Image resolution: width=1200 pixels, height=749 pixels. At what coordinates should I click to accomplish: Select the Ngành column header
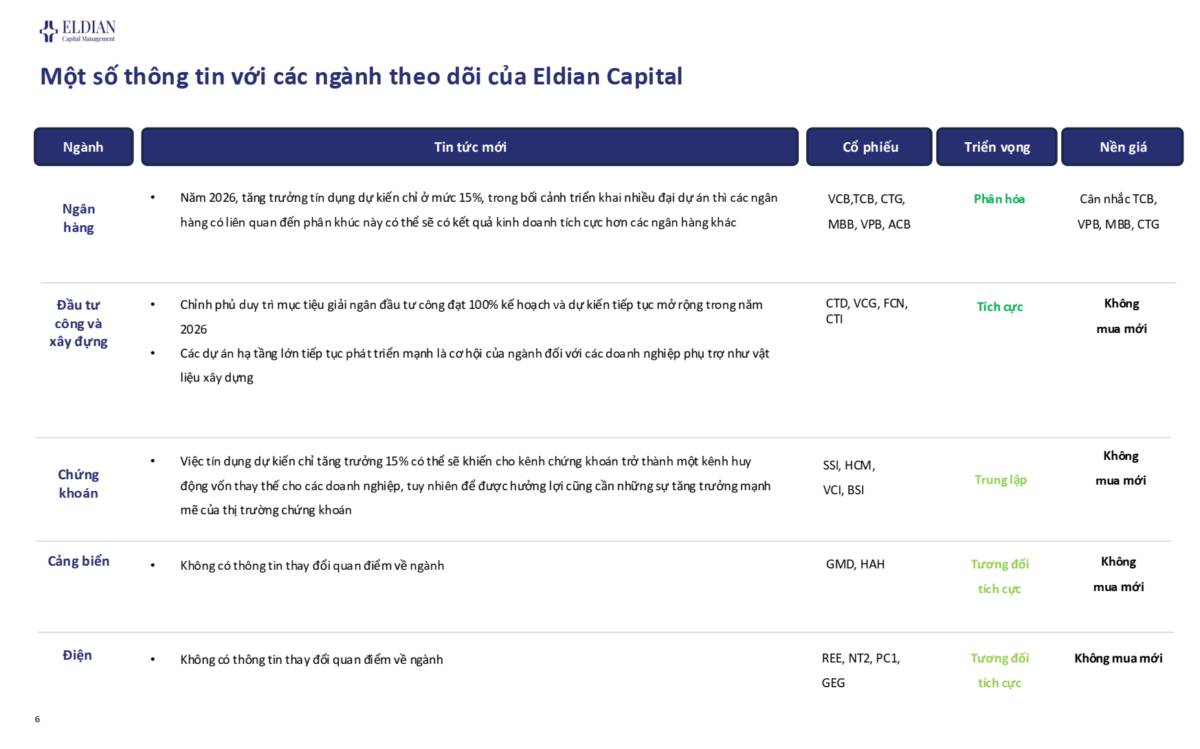(83, 147)
